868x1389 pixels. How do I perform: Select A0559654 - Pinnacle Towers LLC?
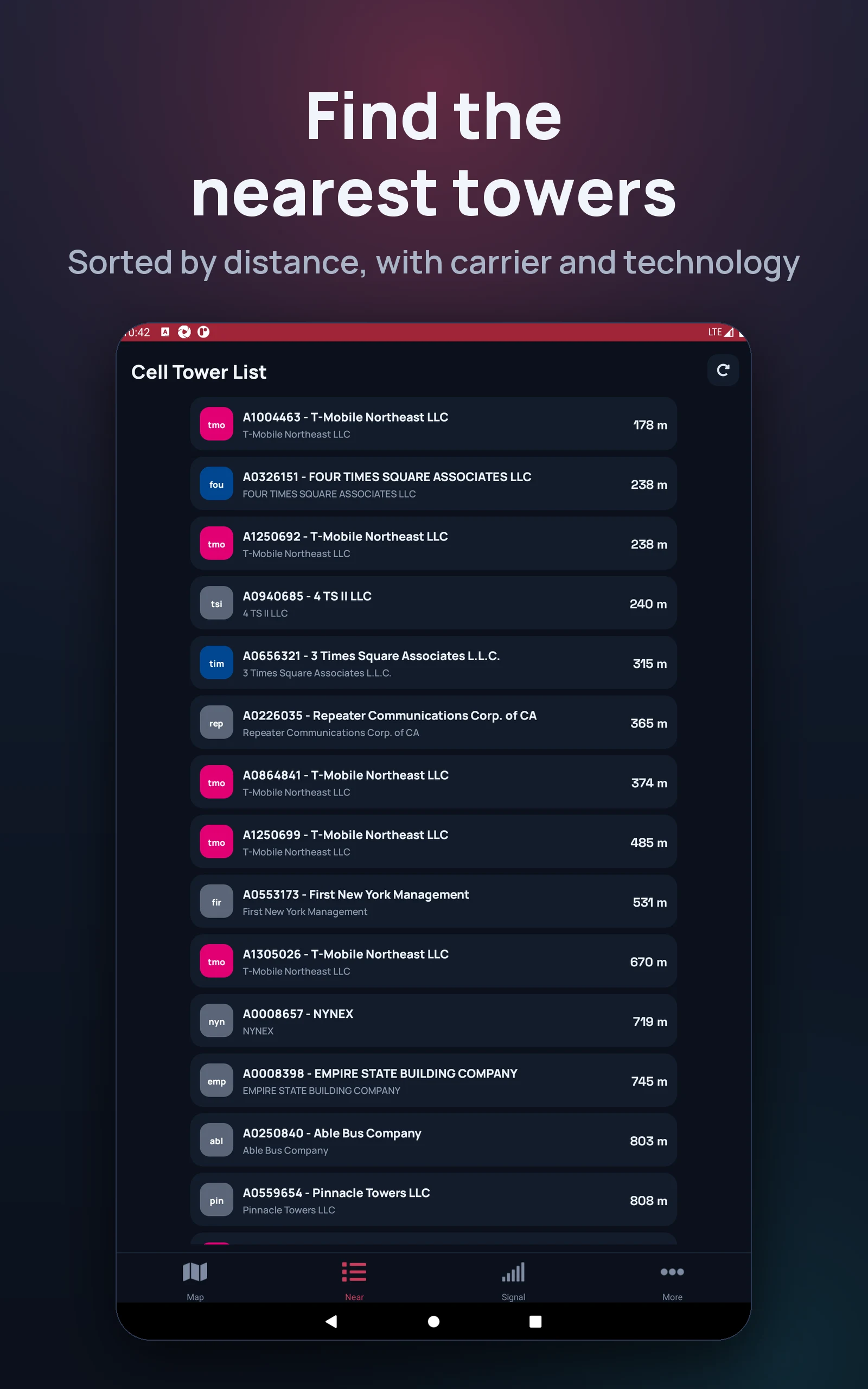click(433, 1200)
